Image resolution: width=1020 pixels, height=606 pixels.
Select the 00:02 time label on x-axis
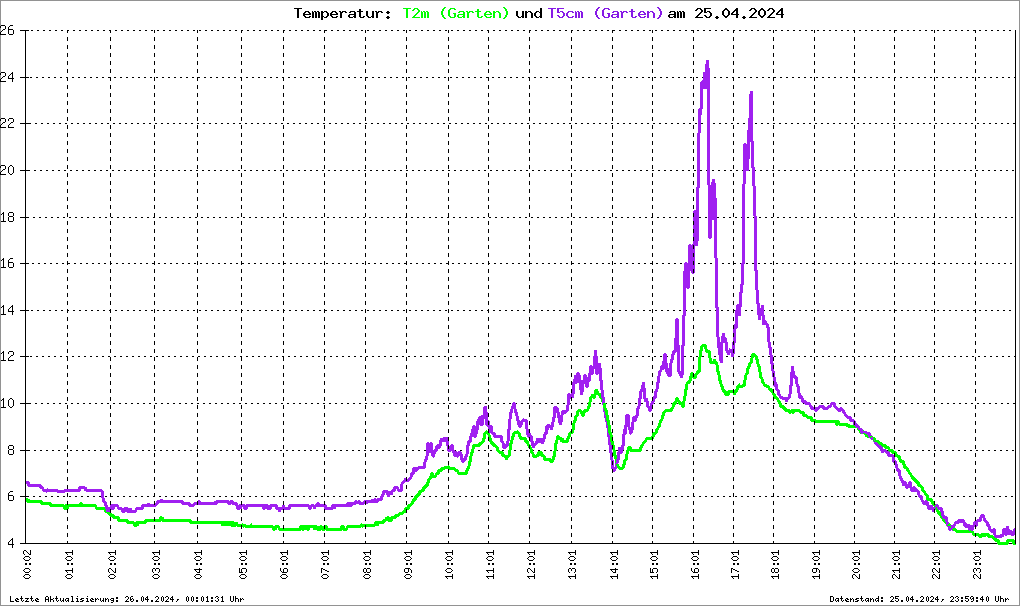tap(27, 565)
